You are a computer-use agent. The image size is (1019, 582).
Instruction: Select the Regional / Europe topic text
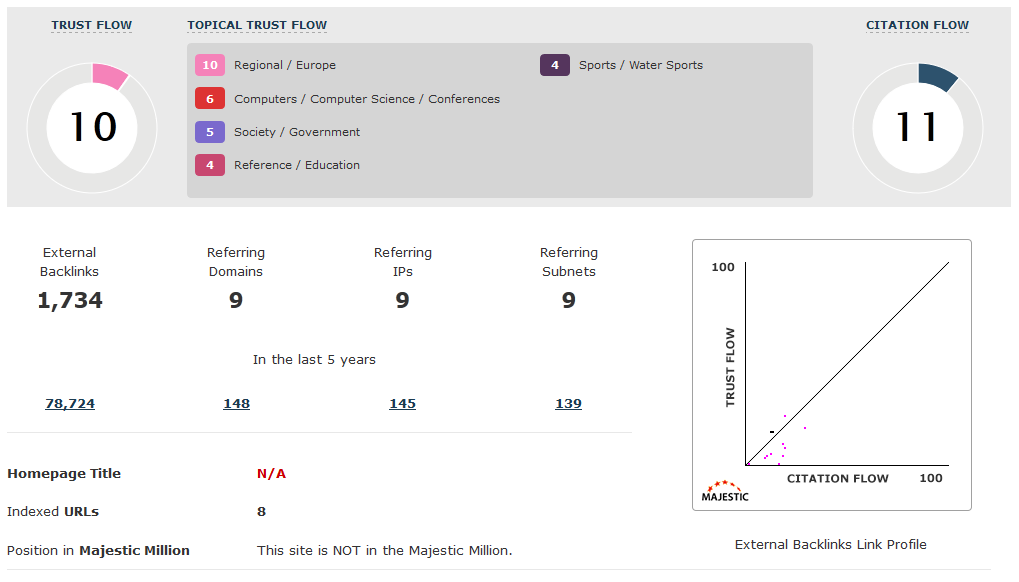point(285,65)
